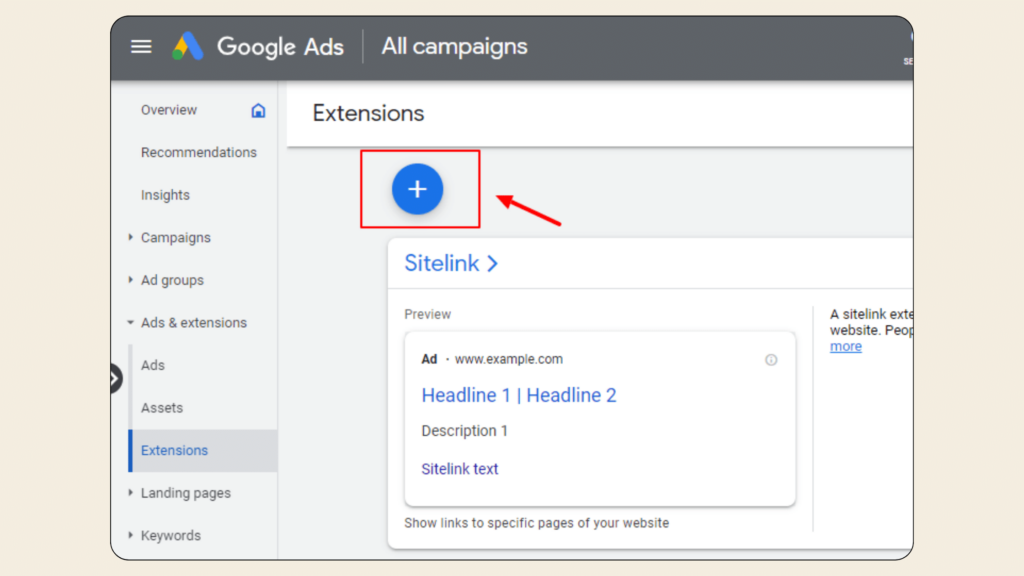Click the 'more' link about sitelinks
Screen dimensions: 1024x576
846,346
